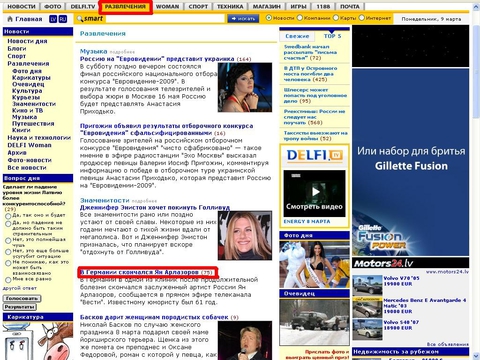Submit poll with Голосовать button

22,298
